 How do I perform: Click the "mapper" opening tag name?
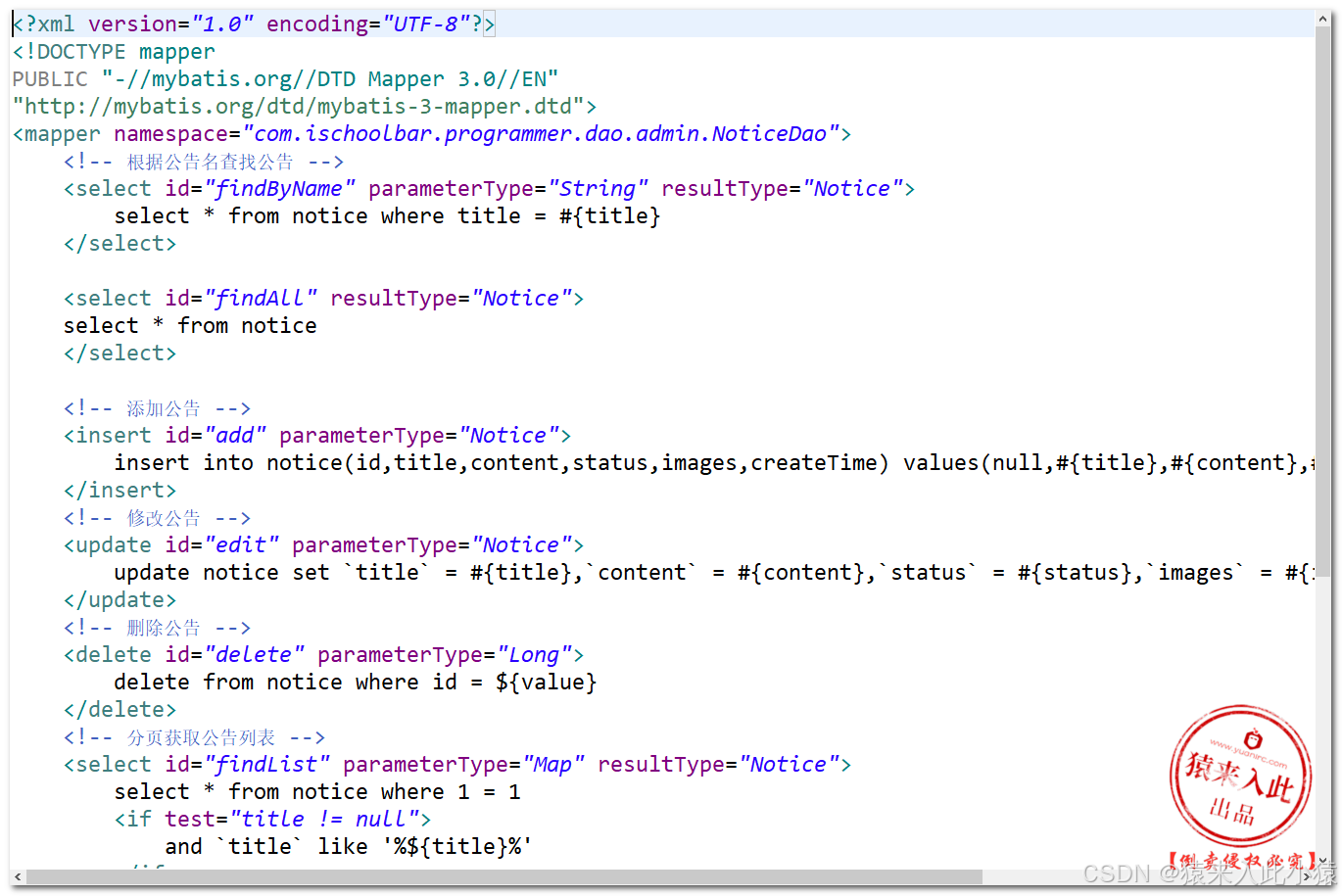click(x=62, y=133)
